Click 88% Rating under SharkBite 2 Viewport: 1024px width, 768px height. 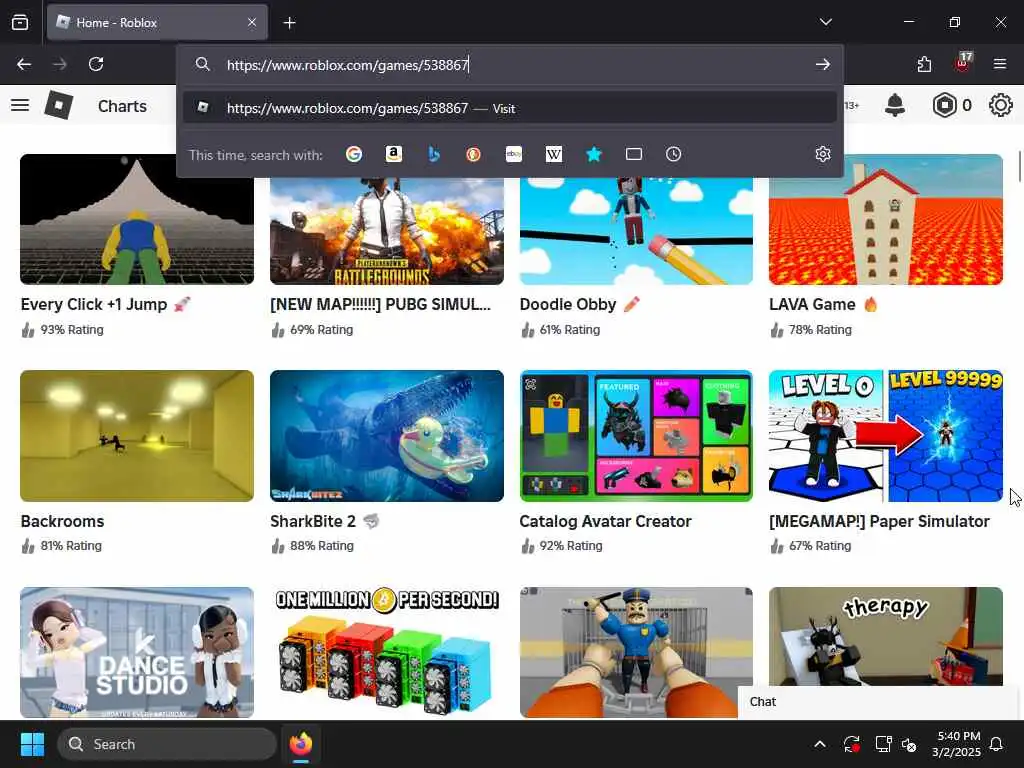point(321,546)
